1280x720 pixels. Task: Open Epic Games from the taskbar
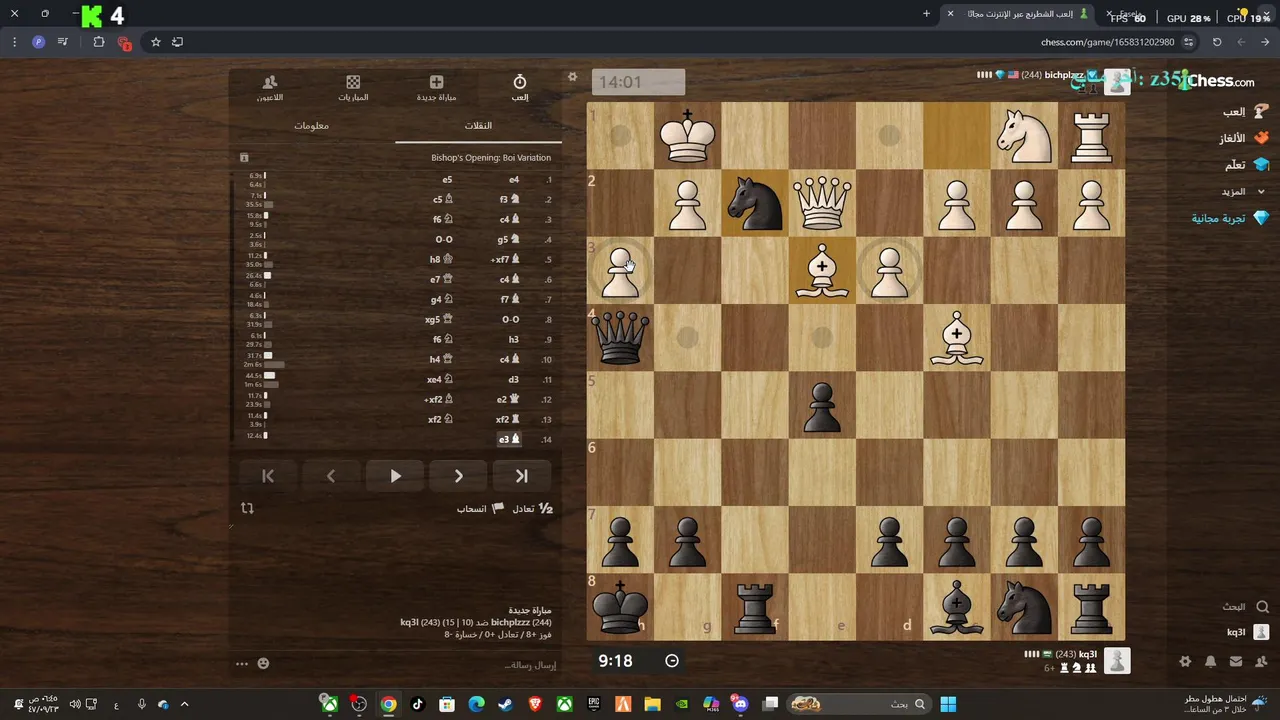coord(594,704)
